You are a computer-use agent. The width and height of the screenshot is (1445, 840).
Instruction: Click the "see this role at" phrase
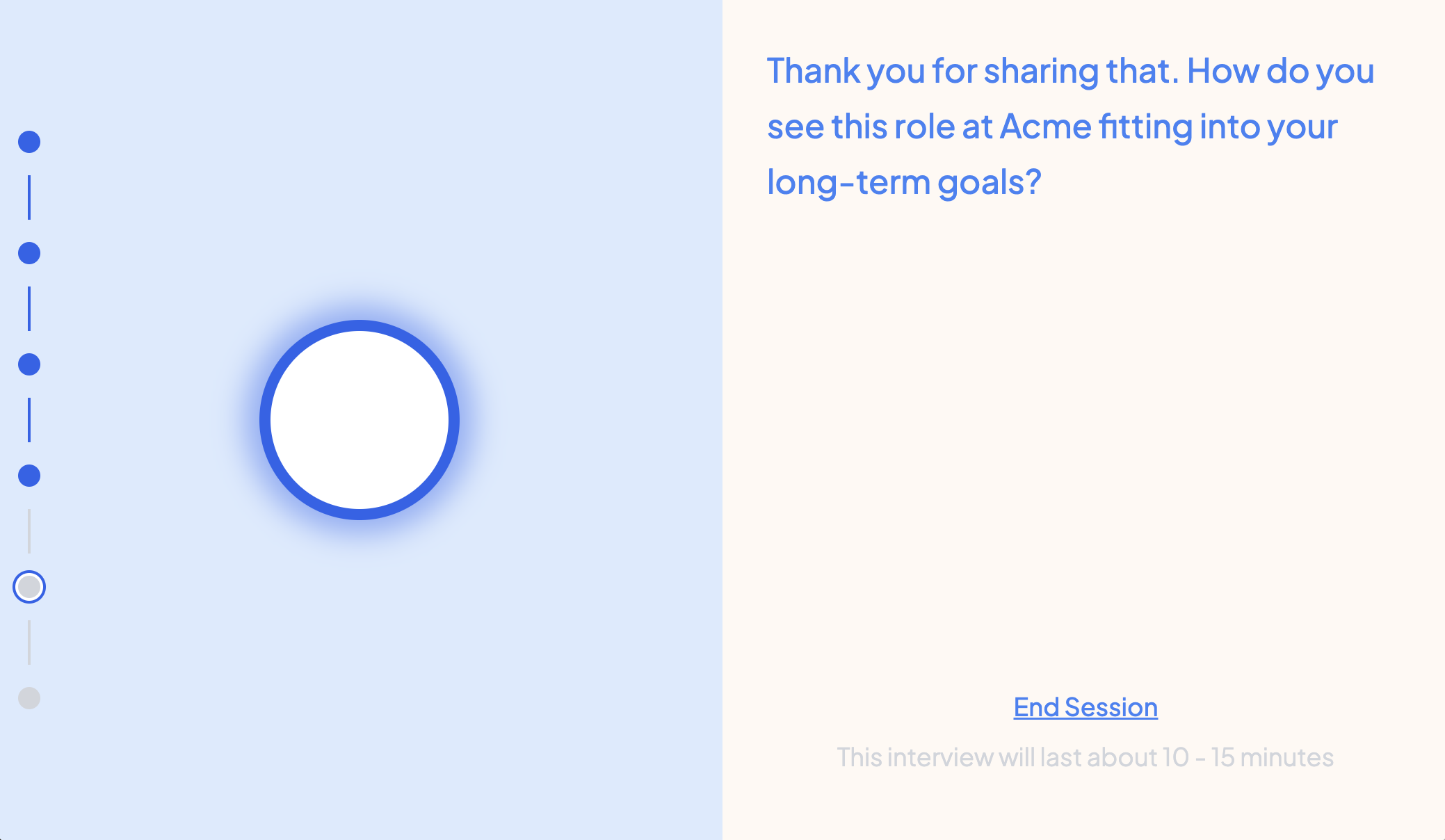pos(880,127)
